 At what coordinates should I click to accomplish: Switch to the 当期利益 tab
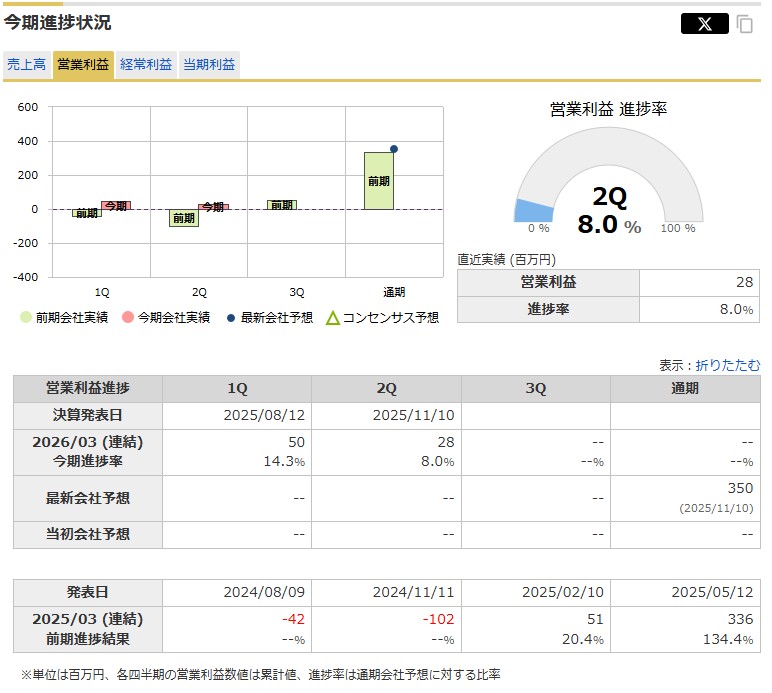click(x=209, y=64)
